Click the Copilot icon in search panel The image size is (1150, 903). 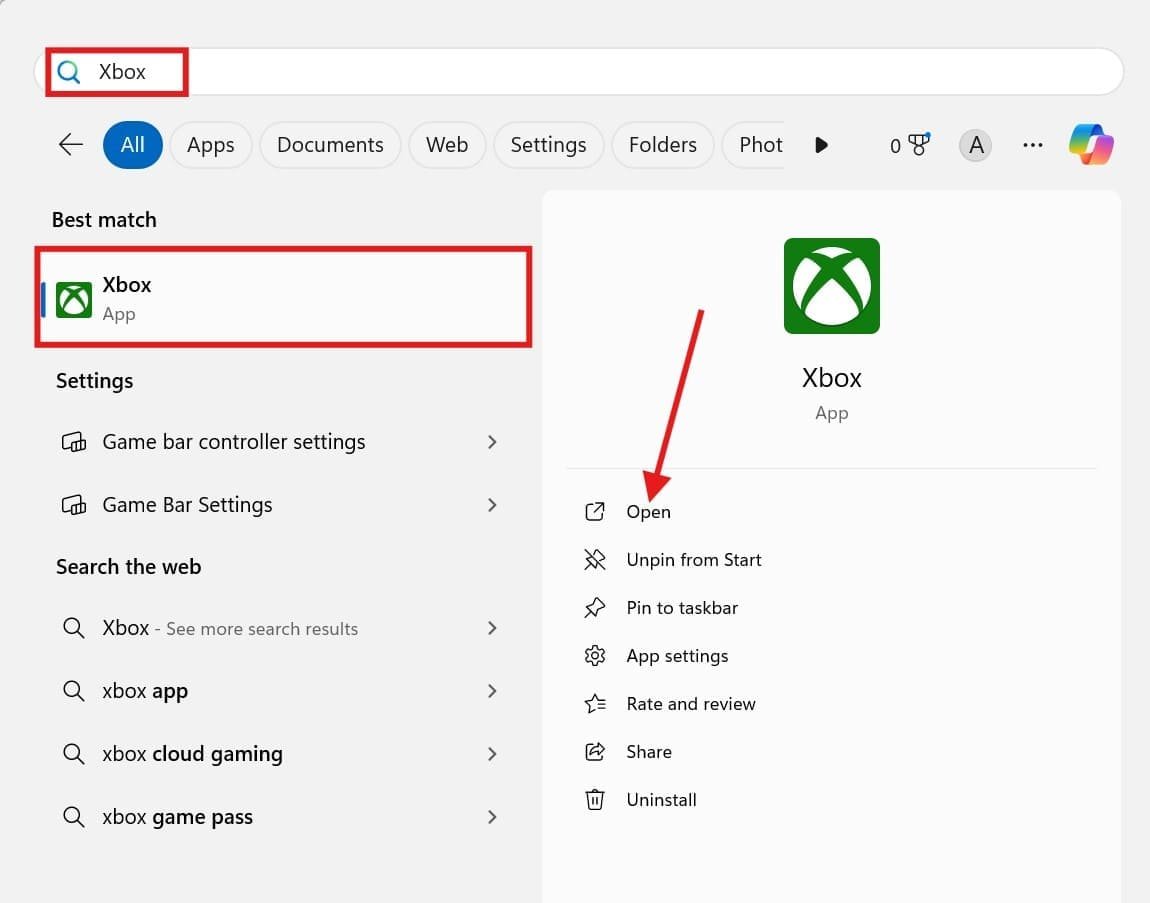click(x=1091, y=145)
